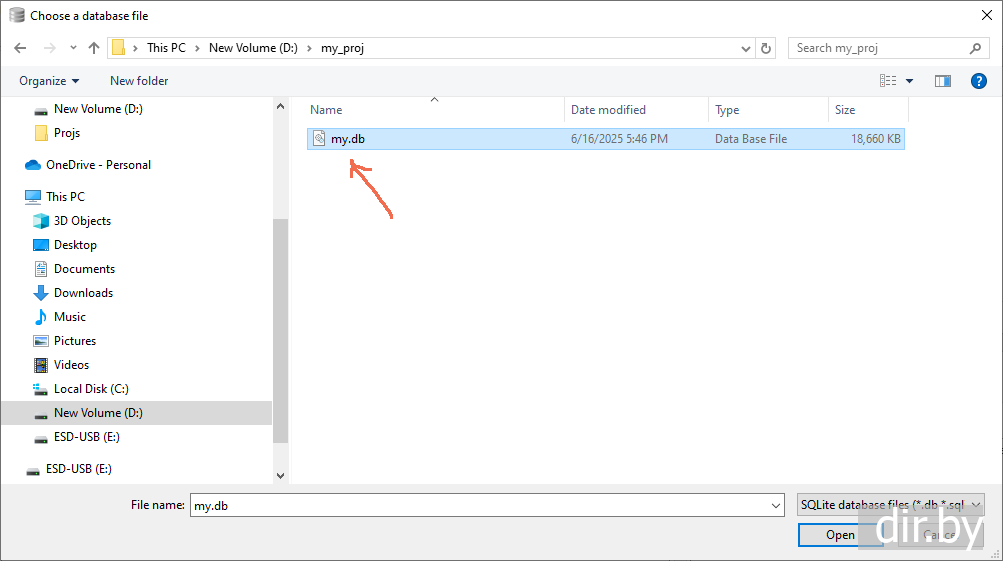Open Documents in the navigation pane

[x=84, y=269]
